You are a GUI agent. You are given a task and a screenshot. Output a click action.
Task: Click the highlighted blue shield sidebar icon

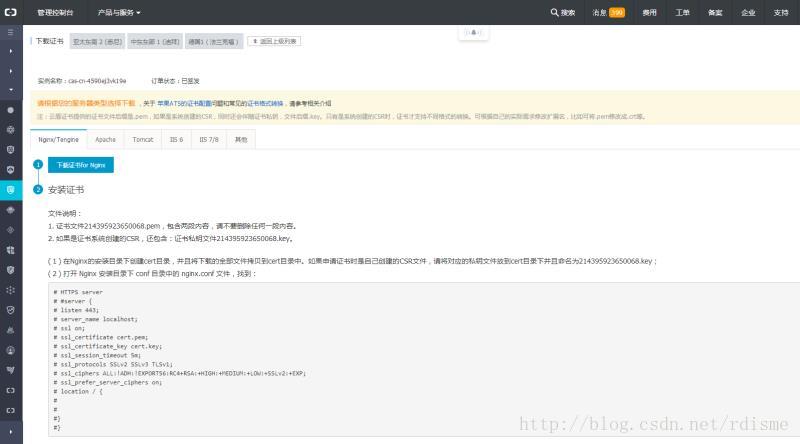11,190
